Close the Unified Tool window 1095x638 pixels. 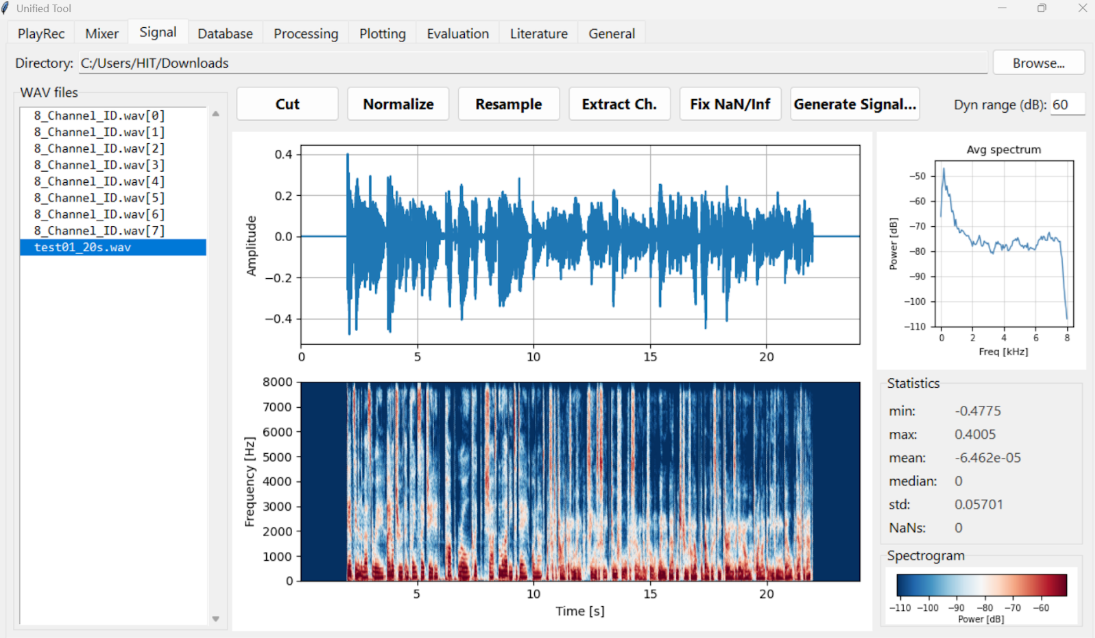click(x=1082, y=8)
